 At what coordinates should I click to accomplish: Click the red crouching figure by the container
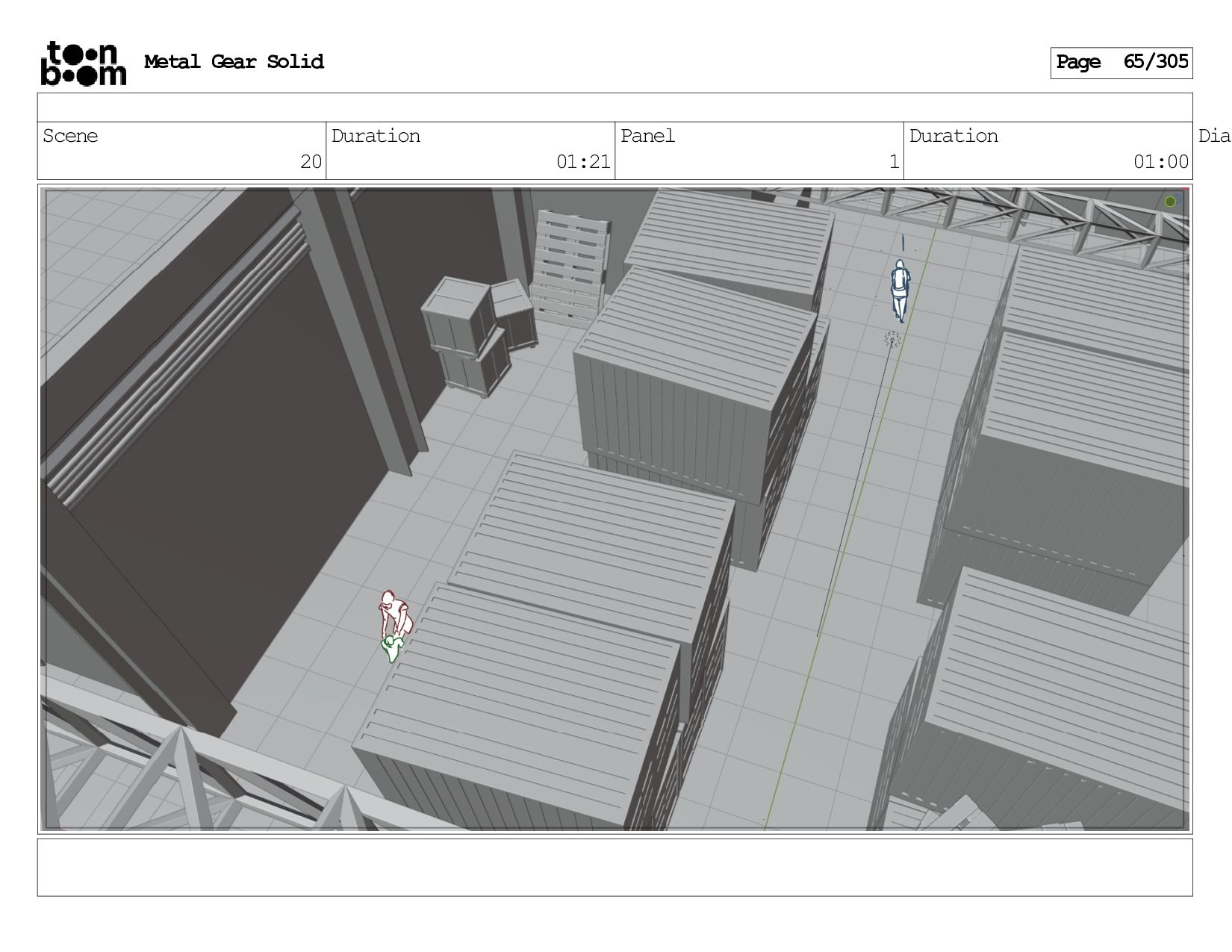(x=395, y=614)
